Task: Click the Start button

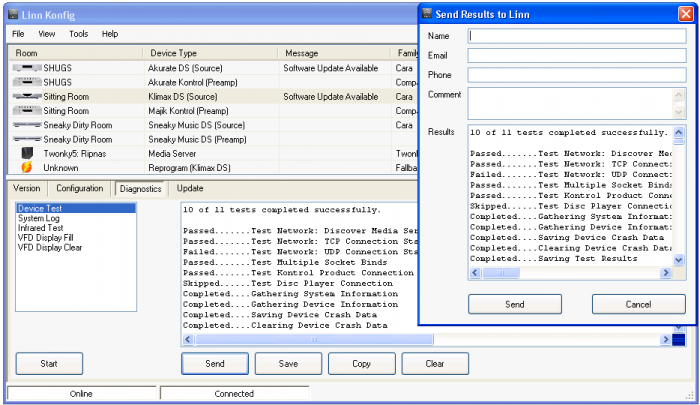Action: coord(49,363)
